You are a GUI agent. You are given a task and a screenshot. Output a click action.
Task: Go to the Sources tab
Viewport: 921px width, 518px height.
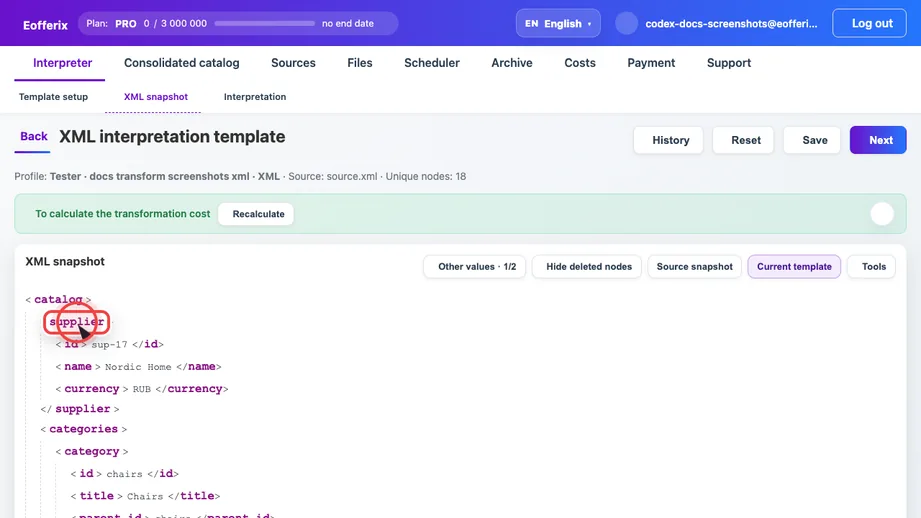tap(293, 63)
